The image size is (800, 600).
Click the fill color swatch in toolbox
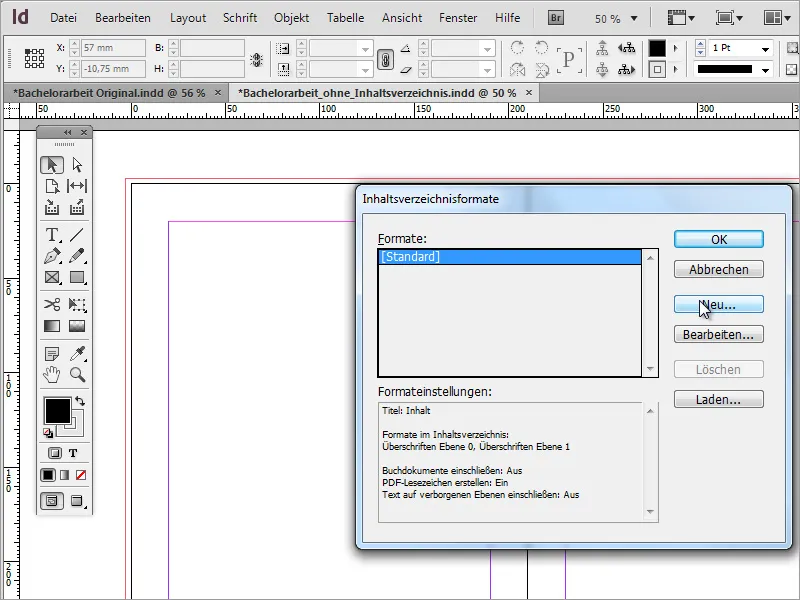[58, 411]
